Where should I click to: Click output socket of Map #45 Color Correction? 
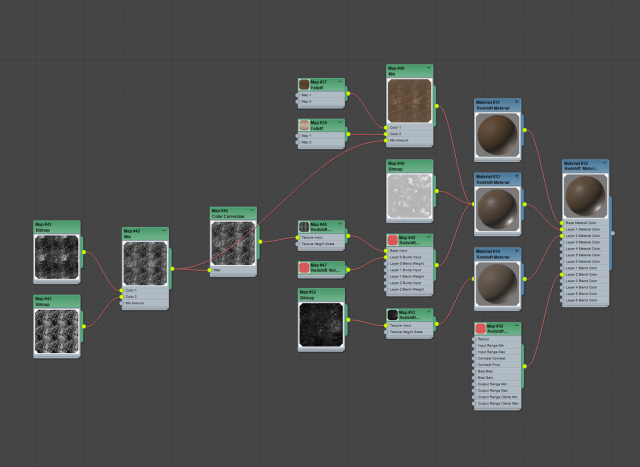tap(260, 242)
